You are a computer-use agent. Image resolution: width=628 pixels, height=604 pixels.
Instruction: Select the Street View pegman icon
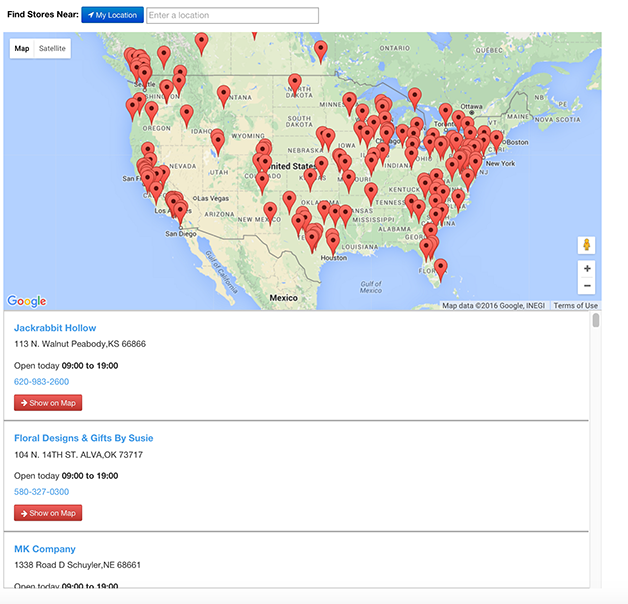pyautogui.click(x=586, y=244)
